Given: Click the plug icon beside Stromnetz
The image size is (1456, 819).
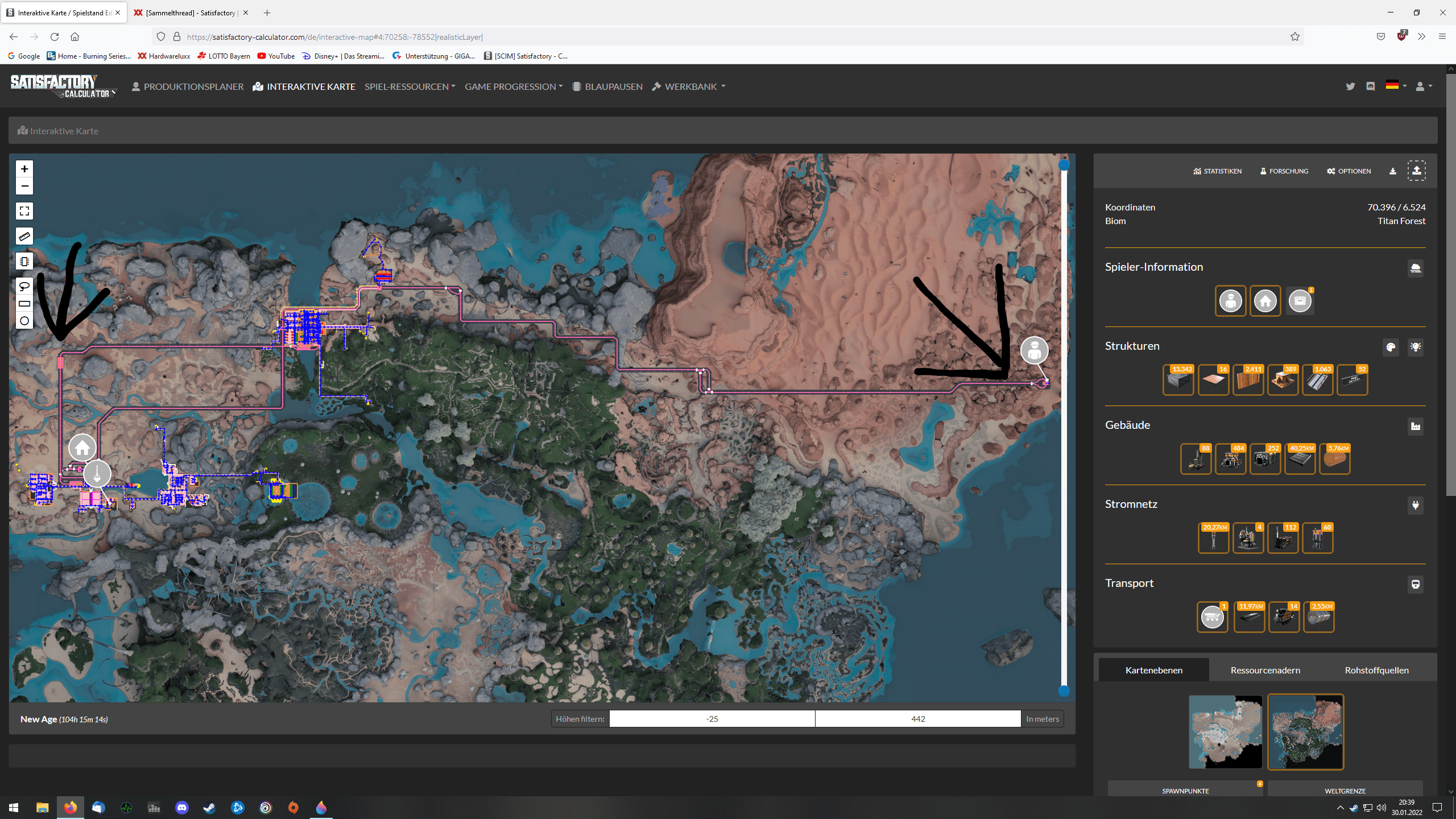Looking at the screenshot, I should 1416,505.
